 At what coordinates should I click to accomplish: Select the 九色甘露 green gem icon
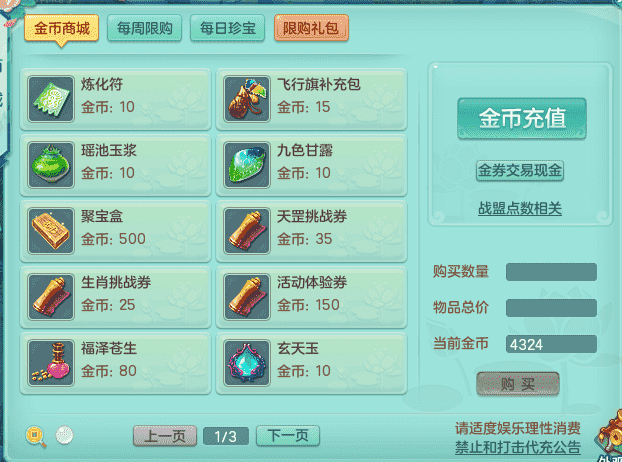coord(247,165)
